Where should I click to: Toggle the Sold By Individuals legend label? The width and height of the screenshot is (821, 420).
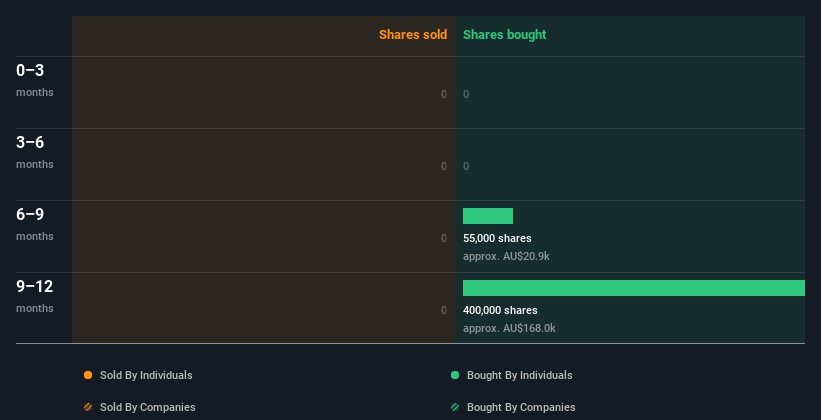click(146, 375)
